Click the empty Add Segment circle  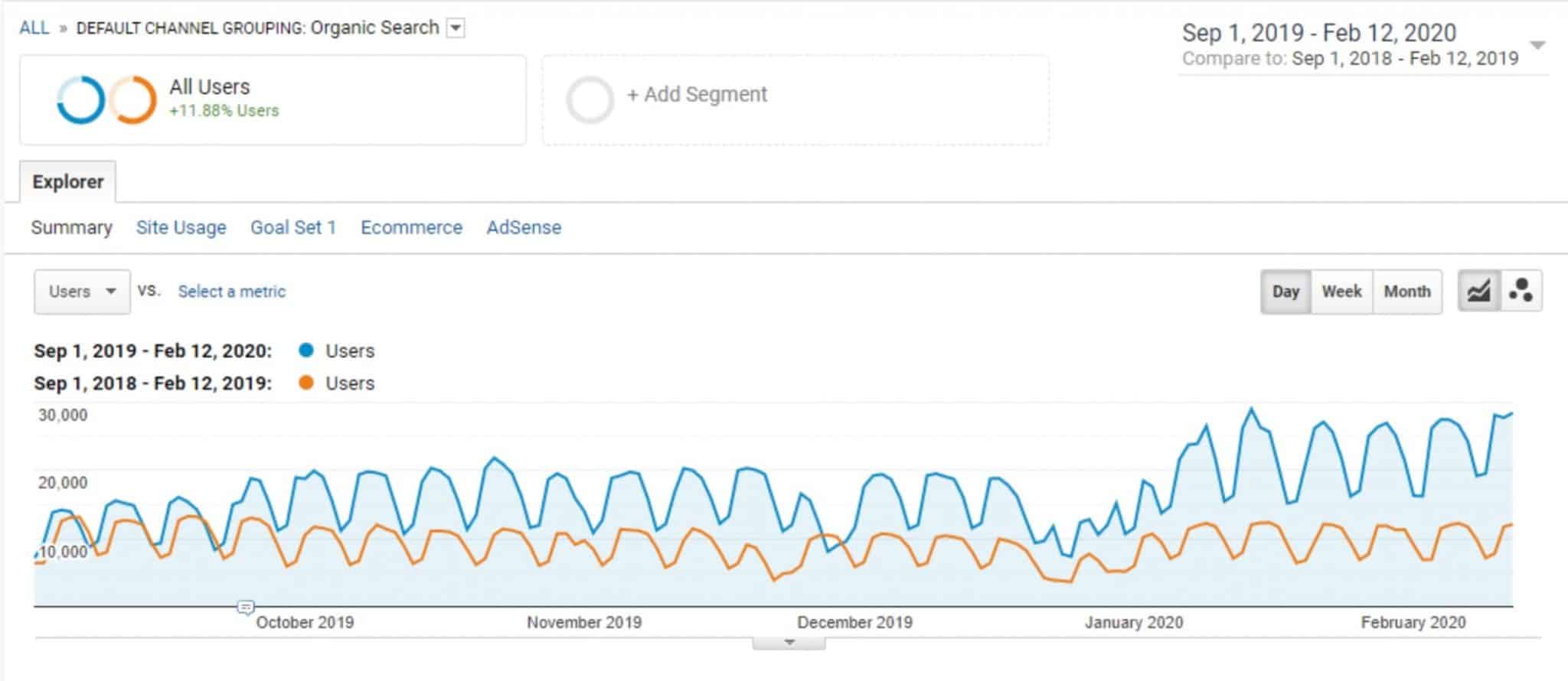(x=590, y=100)
